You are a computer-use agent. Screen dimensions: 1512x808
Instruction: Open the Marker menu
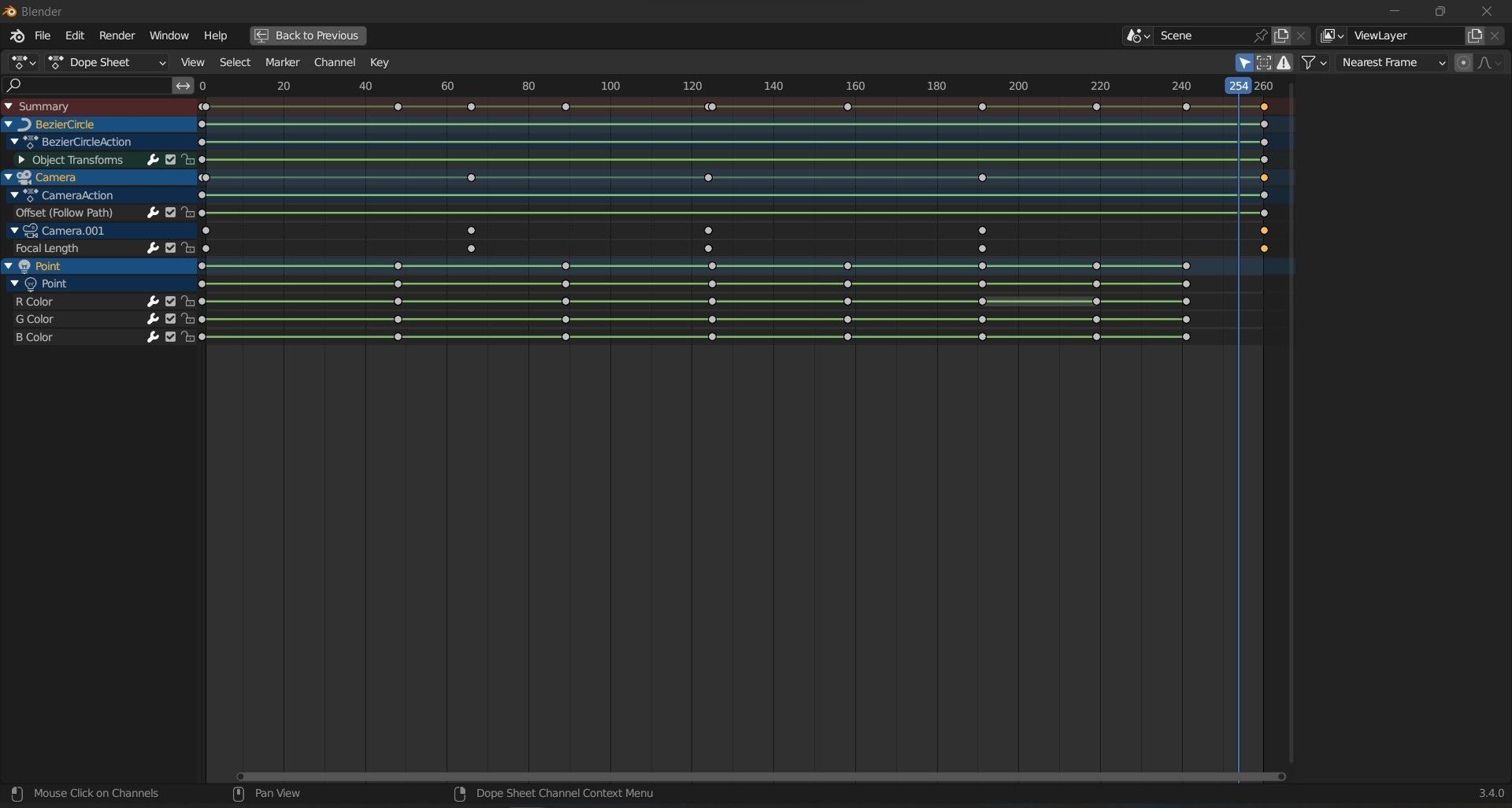[282, 63]
